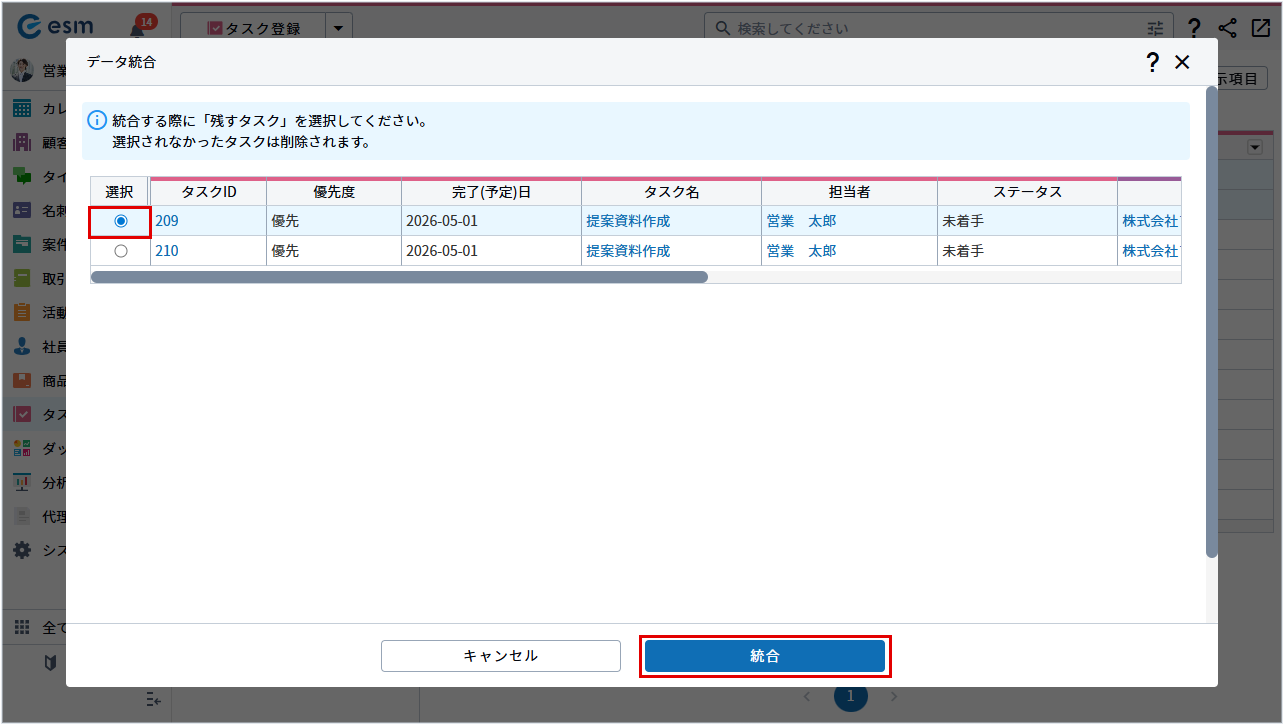Click the calendar icon in sidebar
Viewport: 1284px width, 725px height.
click(x=22, y=108)
